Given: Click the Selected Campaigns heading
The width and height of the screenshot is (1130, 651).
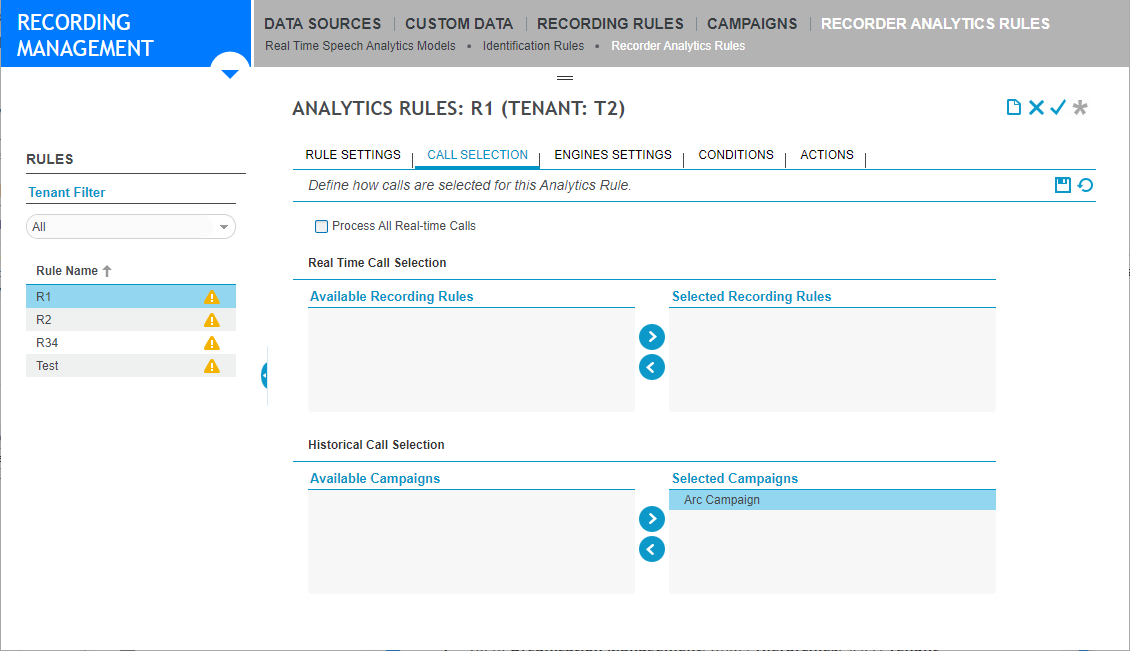Looking at the screenshot, I should click(x=734, y=479).
